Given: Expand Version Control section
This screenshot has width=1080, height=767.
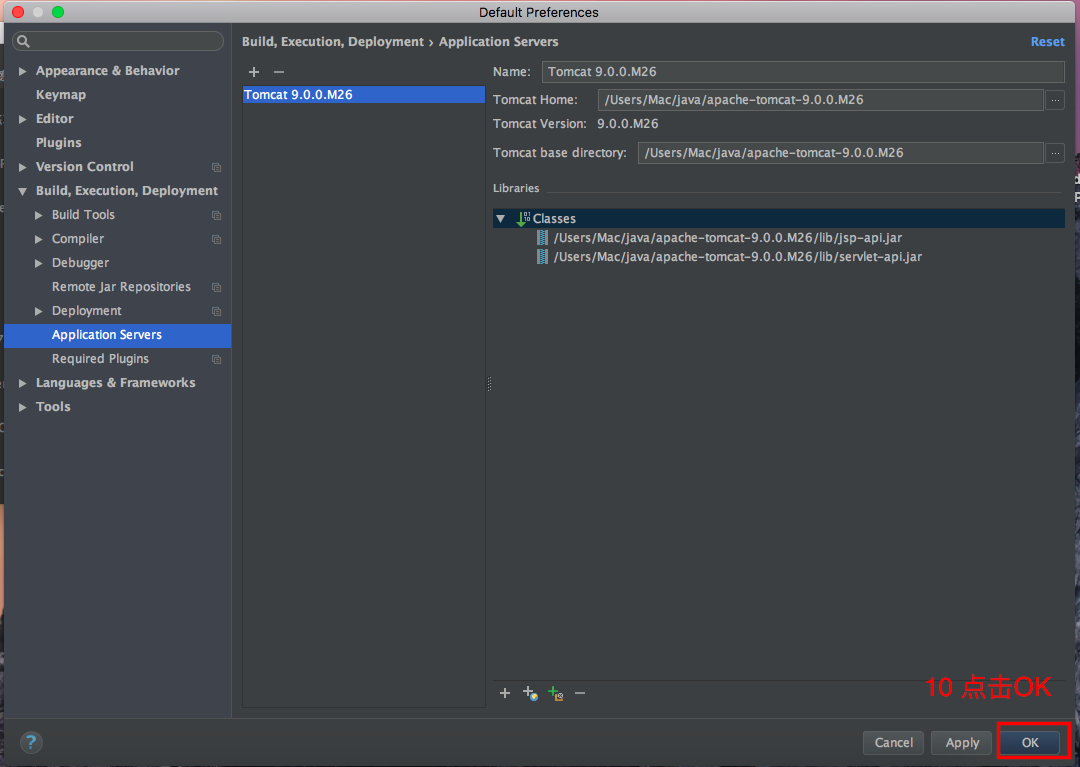Looking at the screenshot, I should [22, 167].
